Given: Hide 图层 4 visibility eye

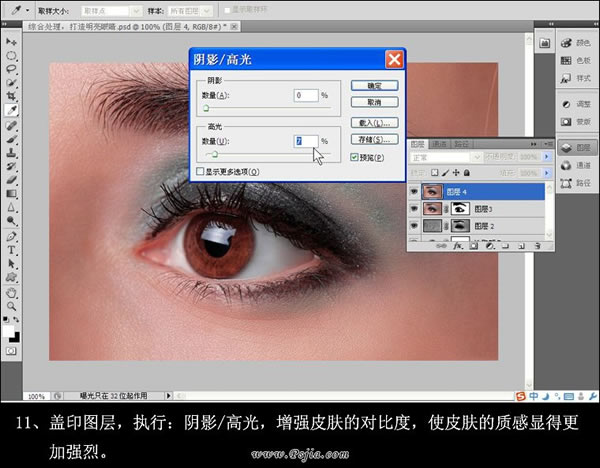Looking at the screenshot, I should pyautogui.click(x=414, y=191).
